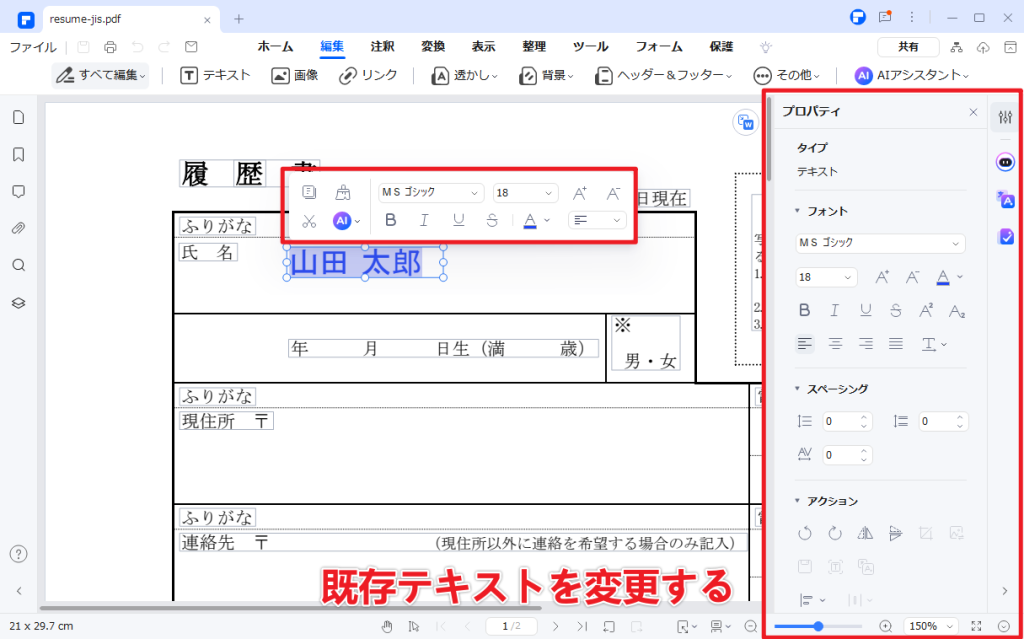
Task: Click the 共有 share button
Action: [x=908, y=47]
